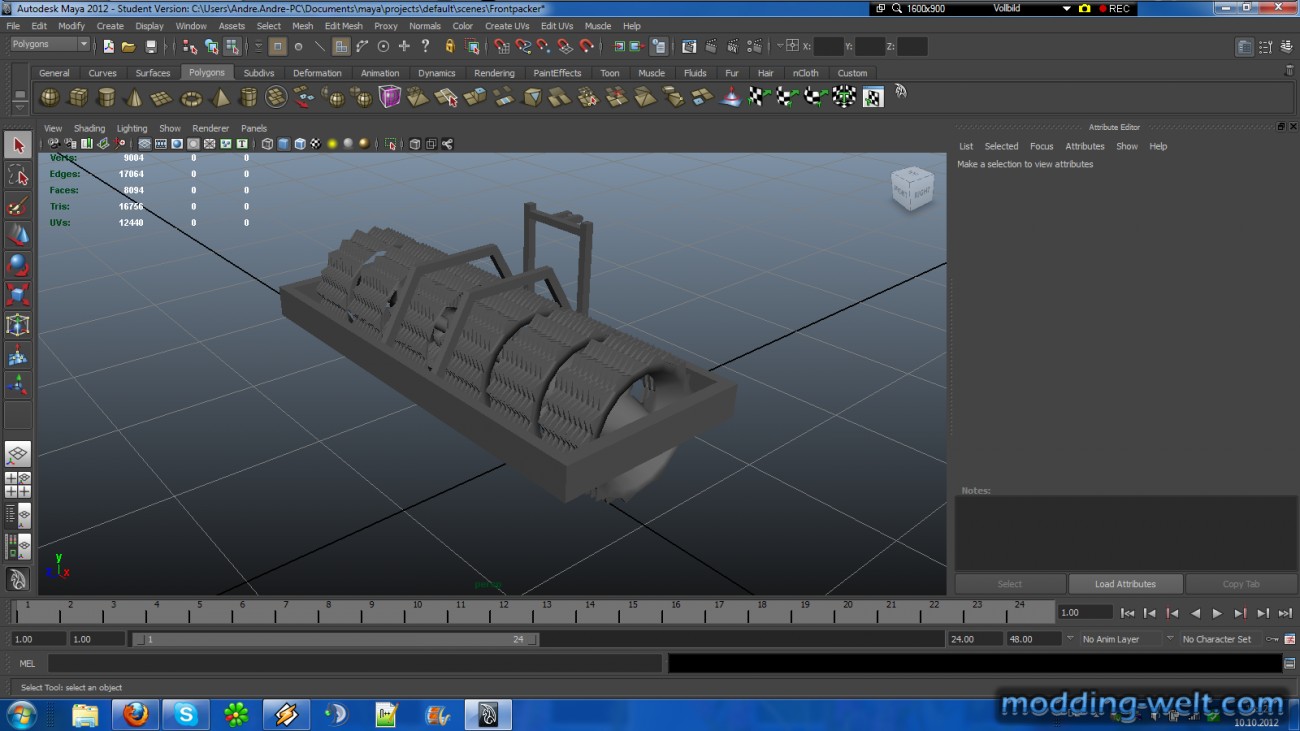
Task: Toggle snap to curves magnet
Action: (523, 46)
